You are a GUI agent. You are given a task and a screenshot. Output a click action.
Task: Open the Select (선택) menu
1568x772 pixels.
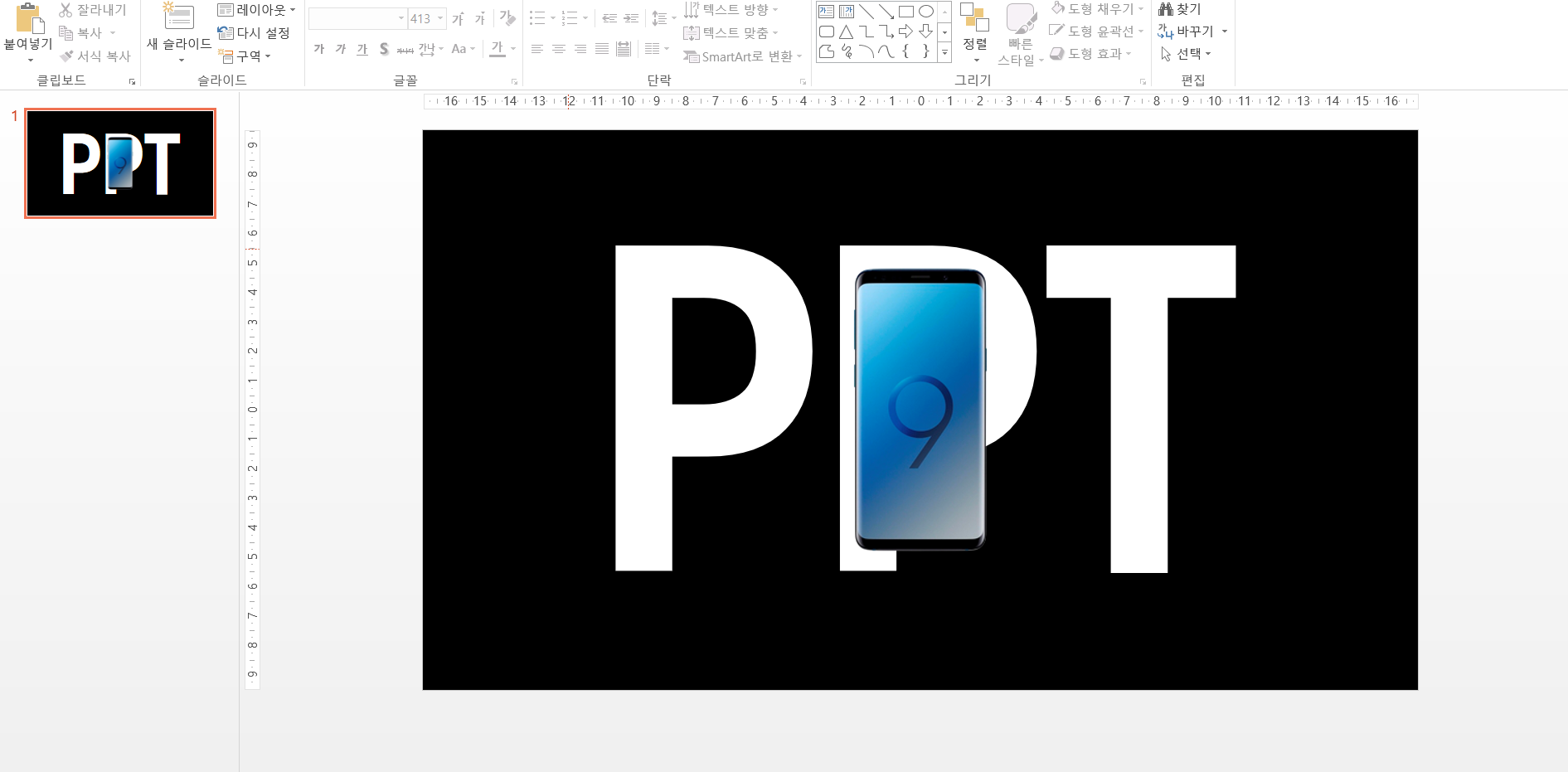pos(1186,54)
